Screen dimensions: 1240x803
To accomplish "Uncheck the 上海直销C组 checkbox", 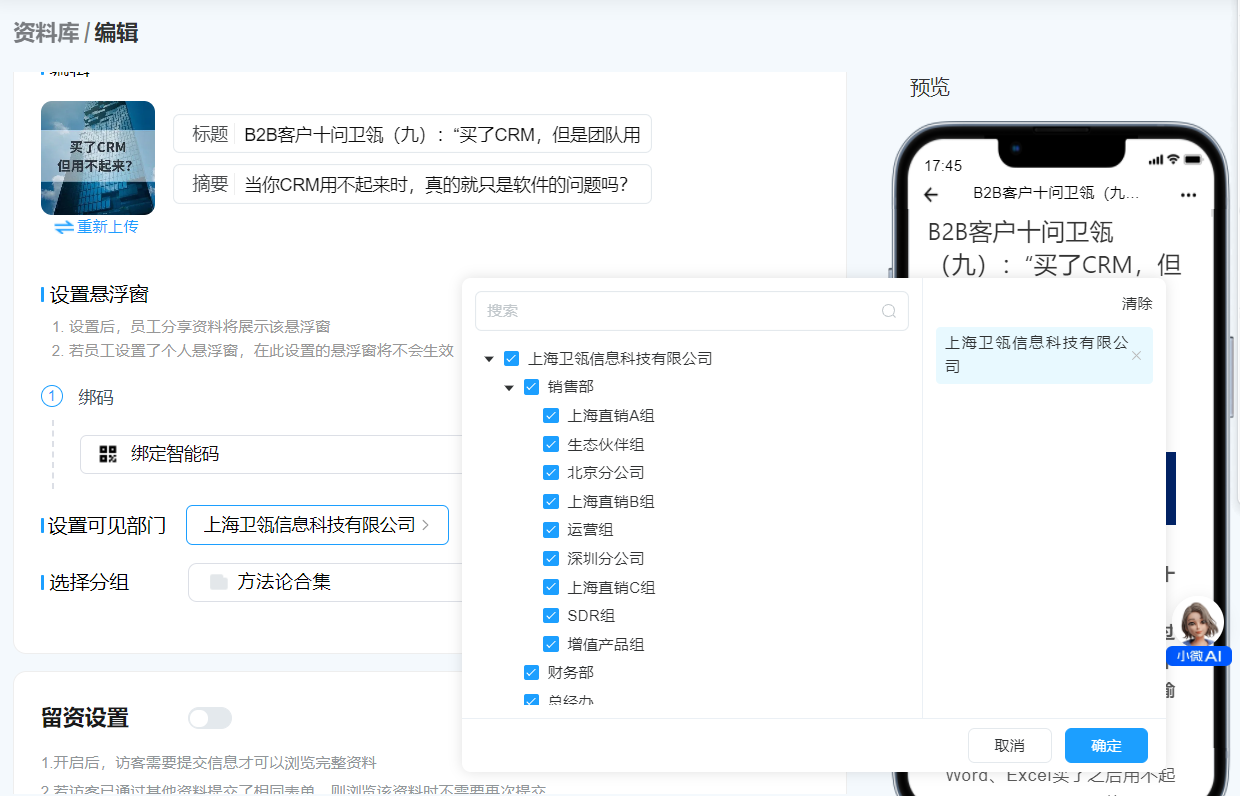I will pos(551,587).
